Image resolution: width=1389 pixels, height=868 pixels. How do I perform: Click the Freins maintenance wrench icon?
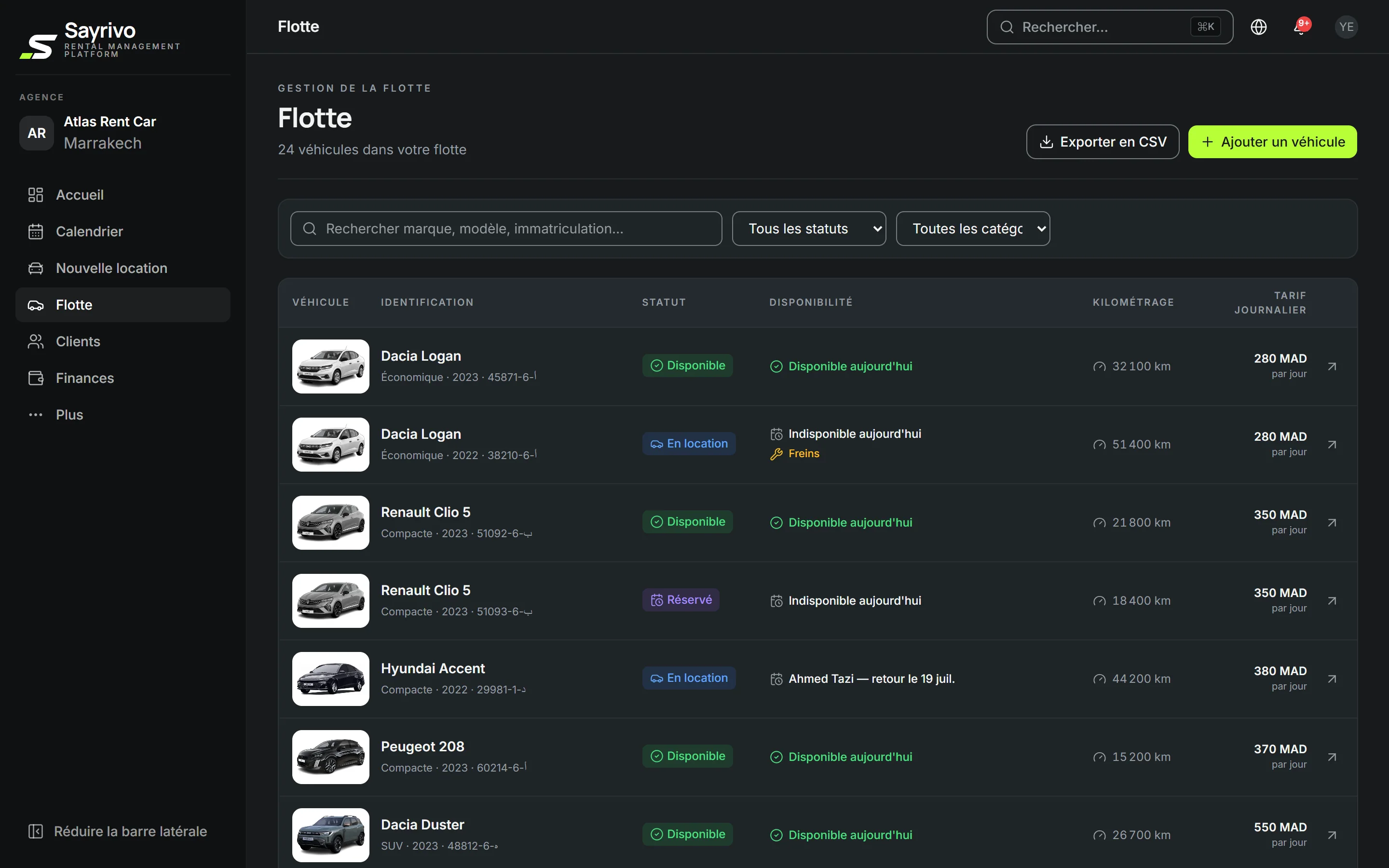click(776, 454)
